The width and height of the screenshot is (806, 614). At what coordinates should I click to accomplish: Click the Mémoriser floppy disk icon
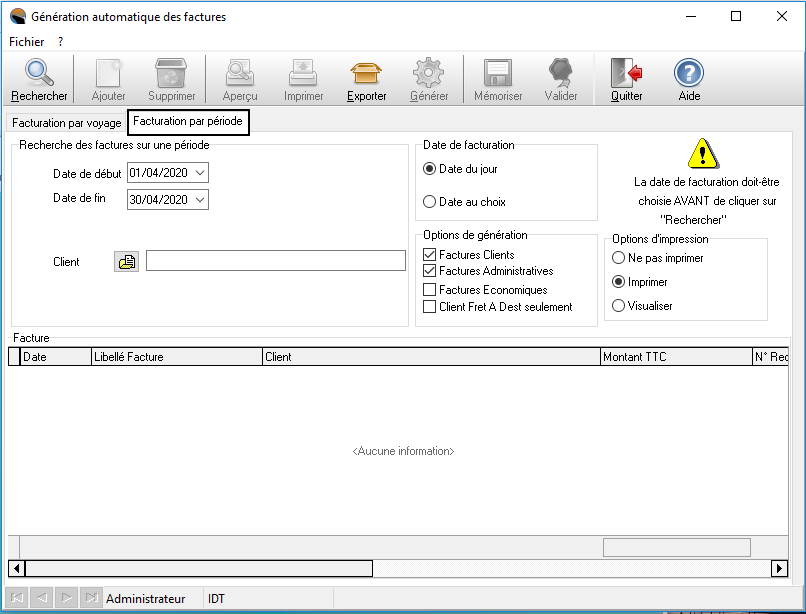498,74
